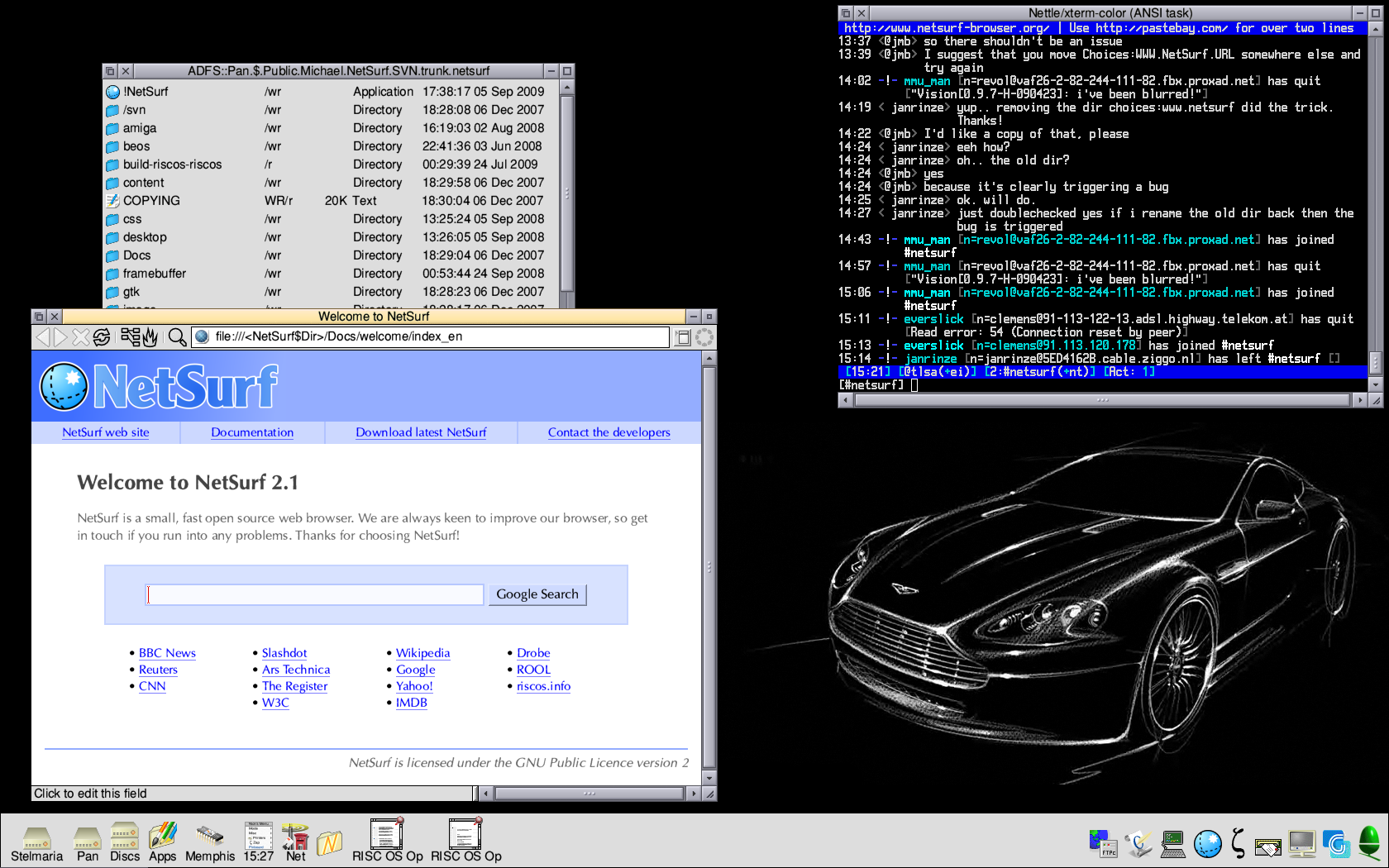Image resolution: width=1389 pixels, height=868 pixels.
Task: Click the Google Search button
Action: [537, 594]
